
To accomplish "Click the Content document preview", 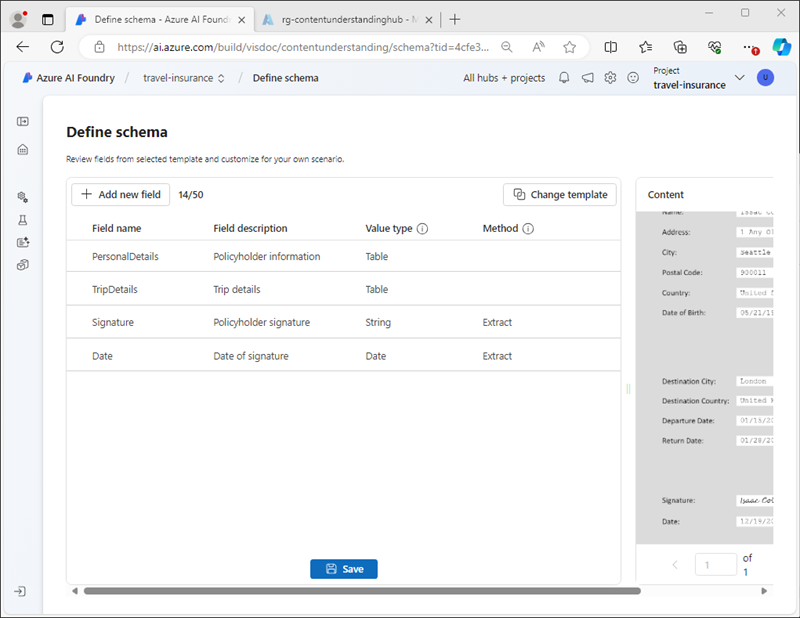I will 705,378.
